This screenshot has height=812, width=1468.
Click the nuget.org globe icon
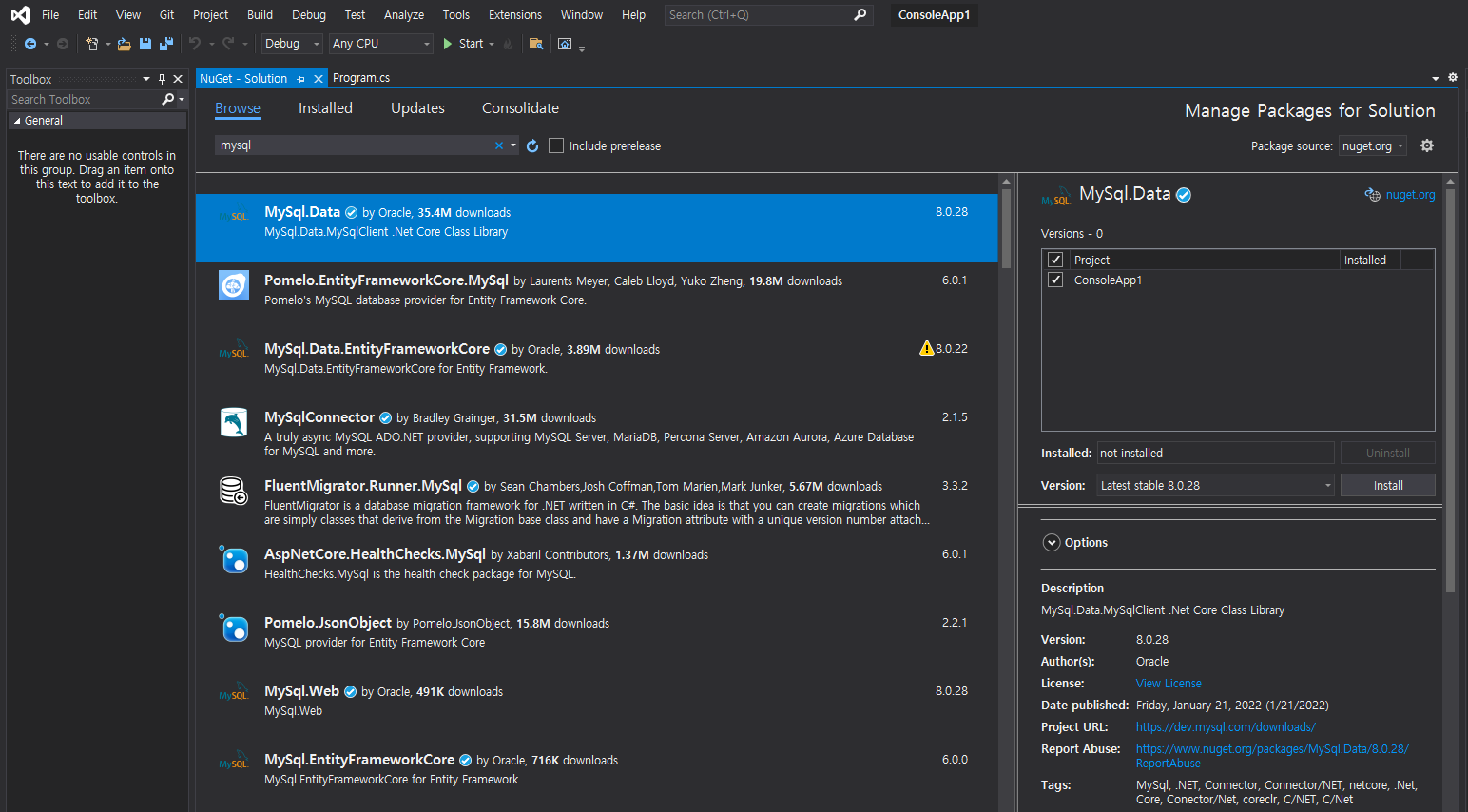point(1373,194)
